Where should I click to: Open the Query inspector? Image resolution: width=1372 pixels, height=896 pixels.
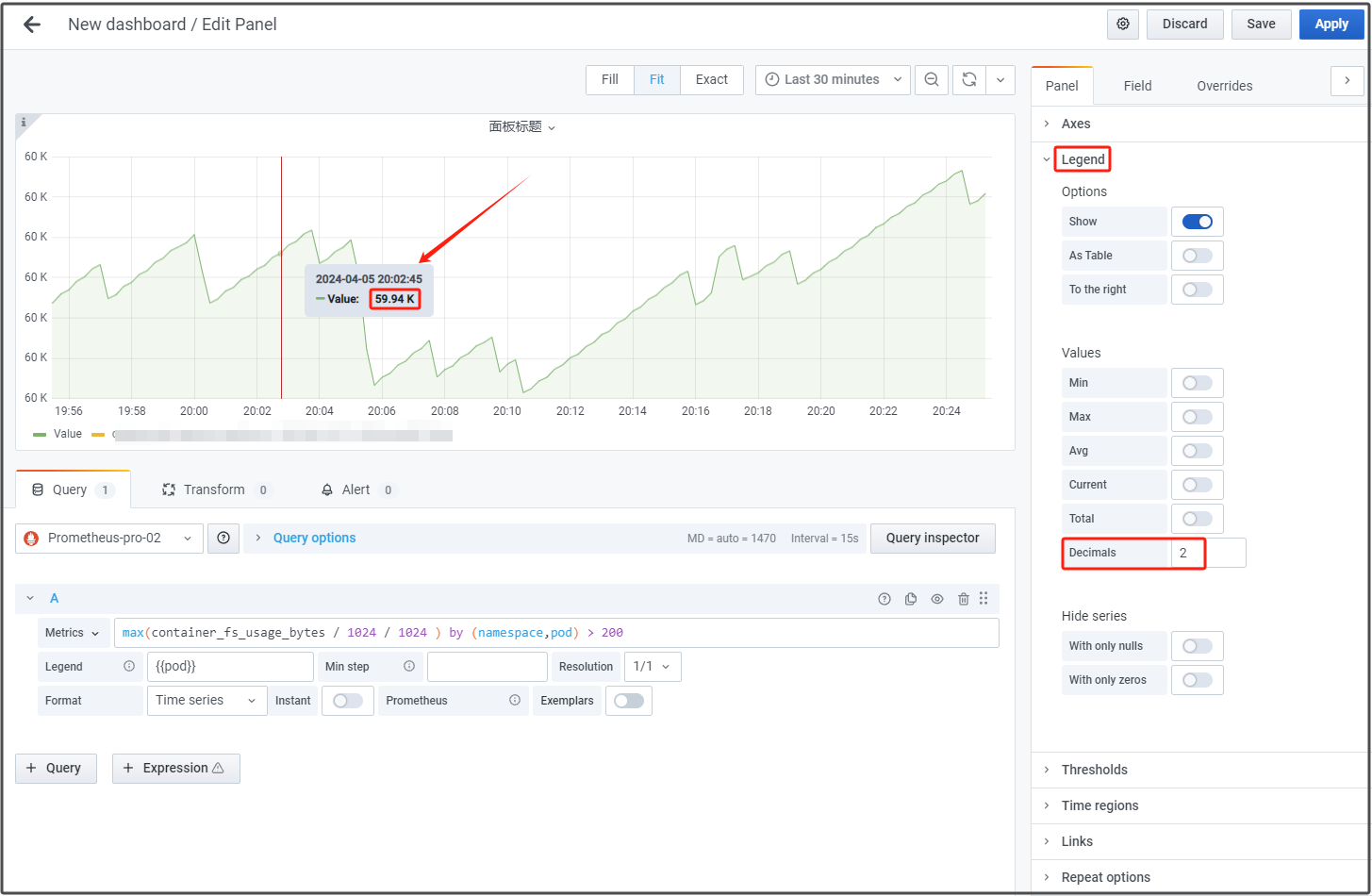[932, 539]
